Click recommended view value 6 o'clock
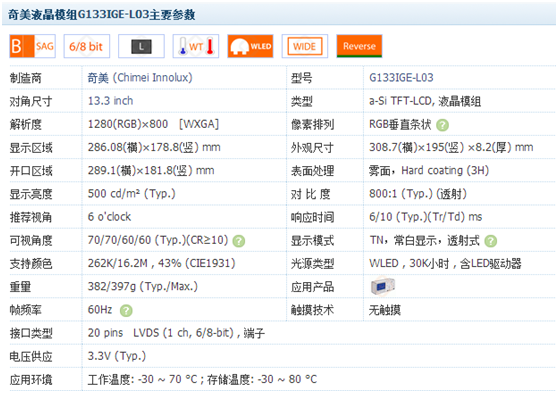558x393 pixels. pyautogui.click(x=109, y=217)
